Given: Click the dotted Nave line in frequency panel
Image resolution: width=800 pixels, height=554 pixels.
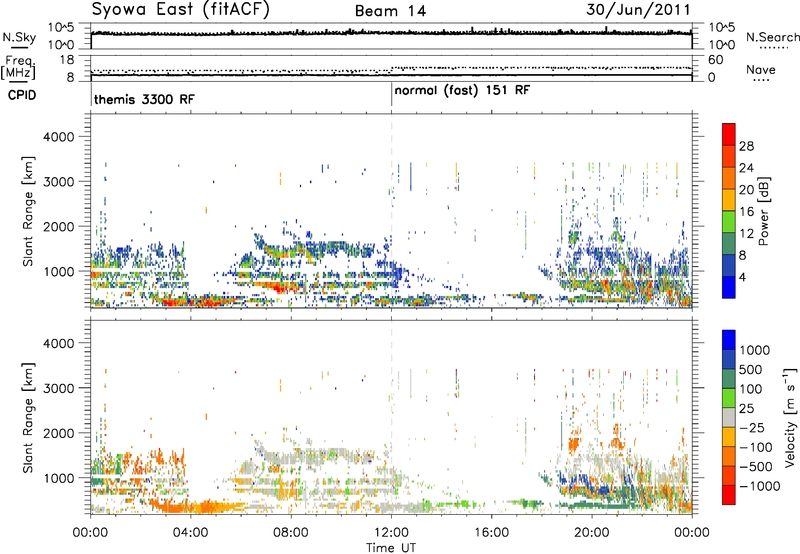Looking at the screenshot, I should coord(391,69).
